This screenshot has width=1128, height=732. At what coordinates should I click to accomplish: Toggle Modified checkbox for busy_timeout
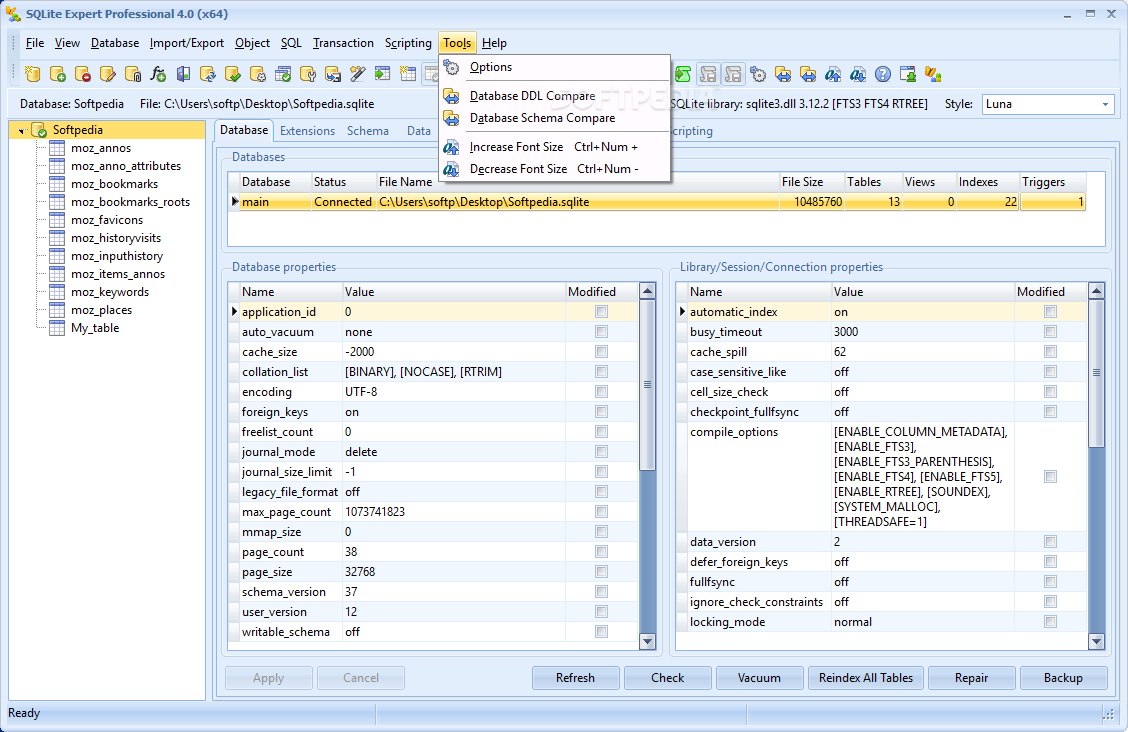coord(1050,332)
